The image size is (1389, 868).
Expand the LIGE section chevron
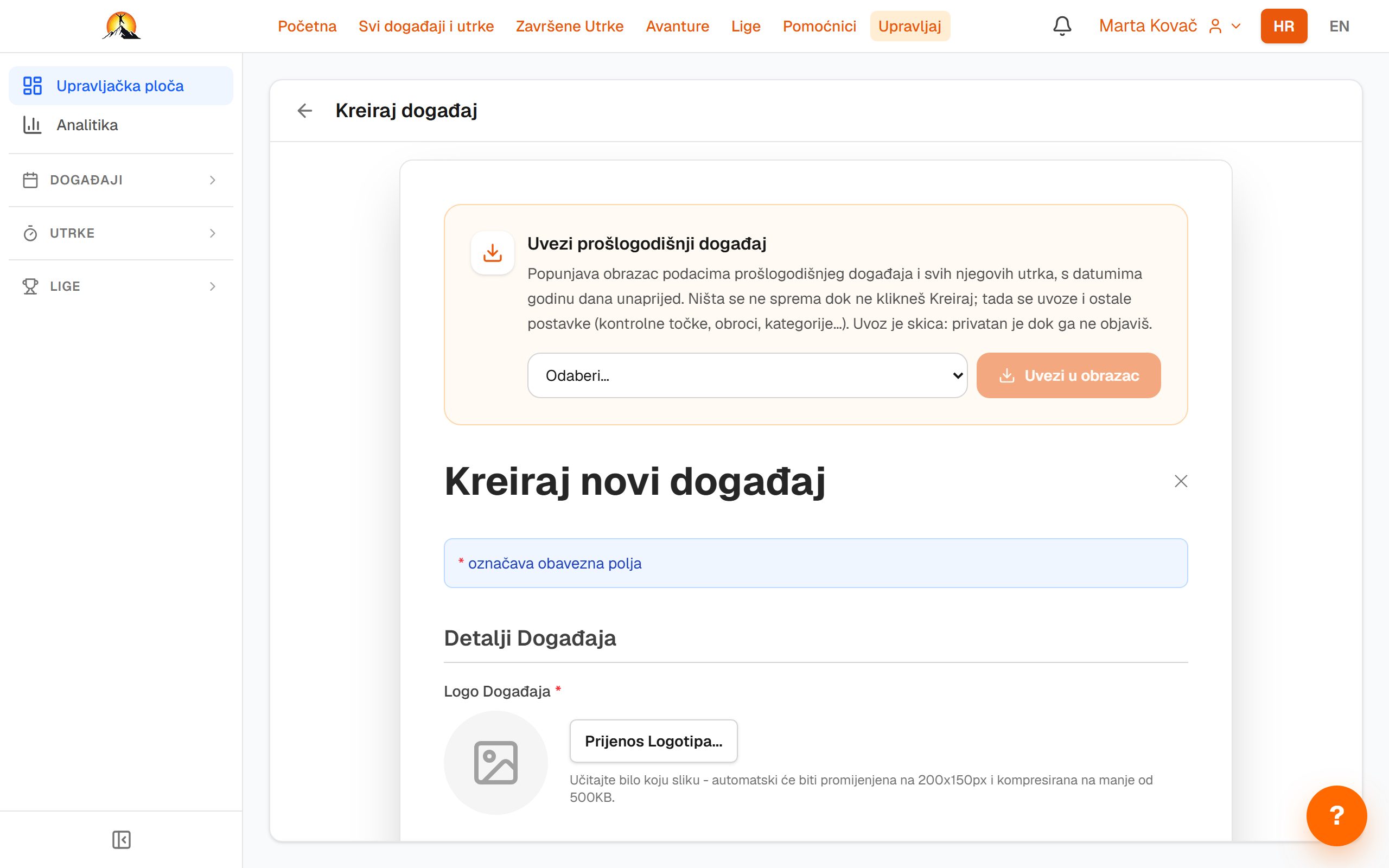212,286
